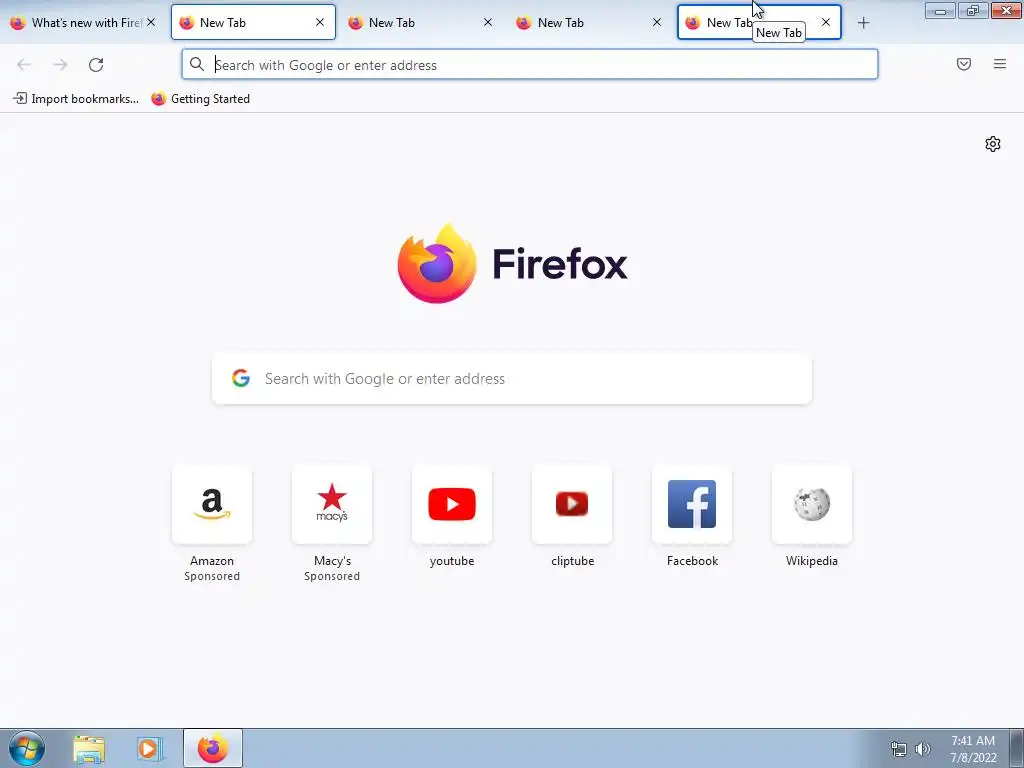The height and width of the screenshot is (768, 1024).
Task: Open Windows Explorer from the taskbar
Action: pyautogui.click(x=89, y=749)
